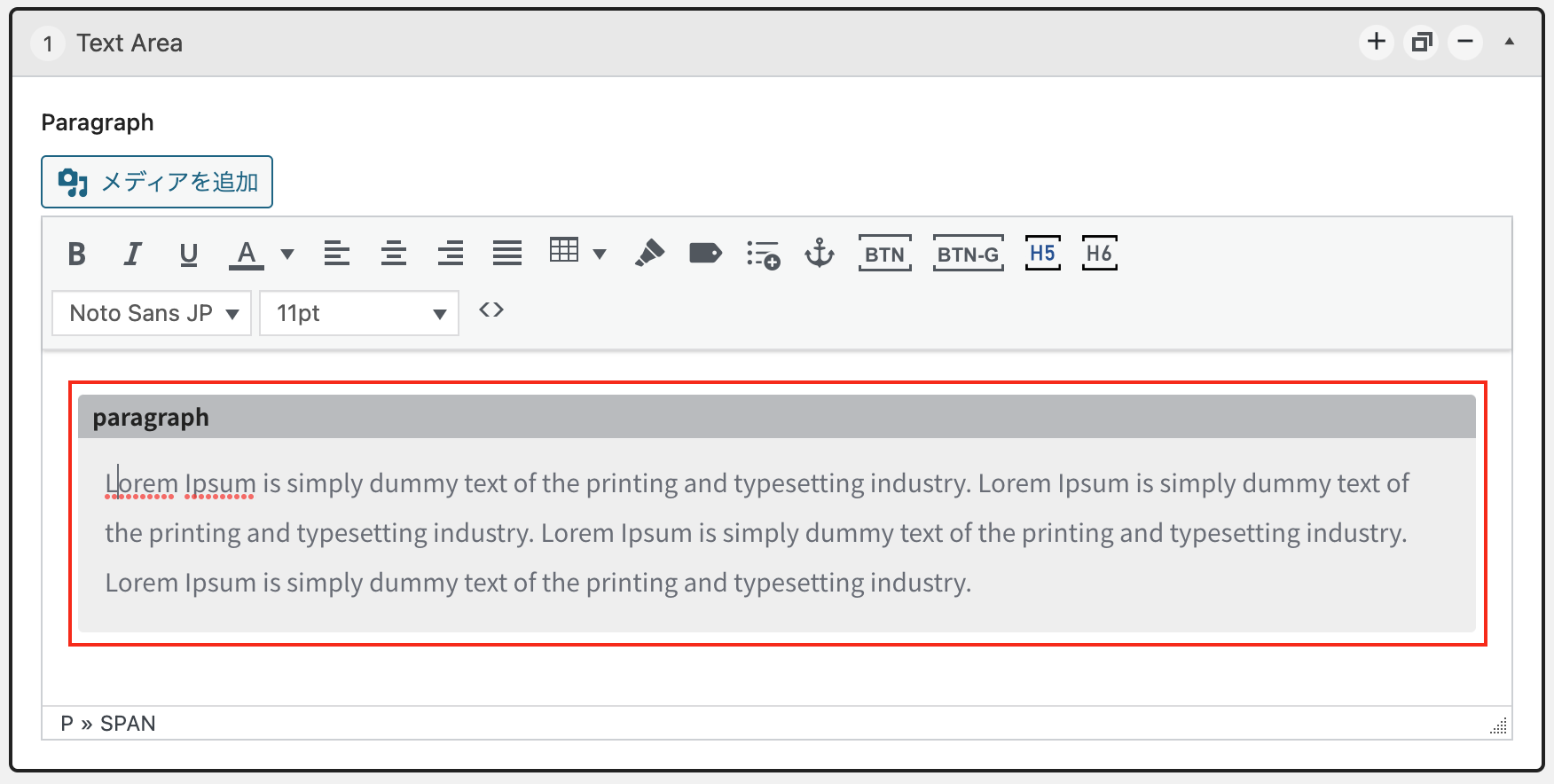Apply text color with the A icon
This screenshot has height=784, width=1554.
tap(247, 255)
